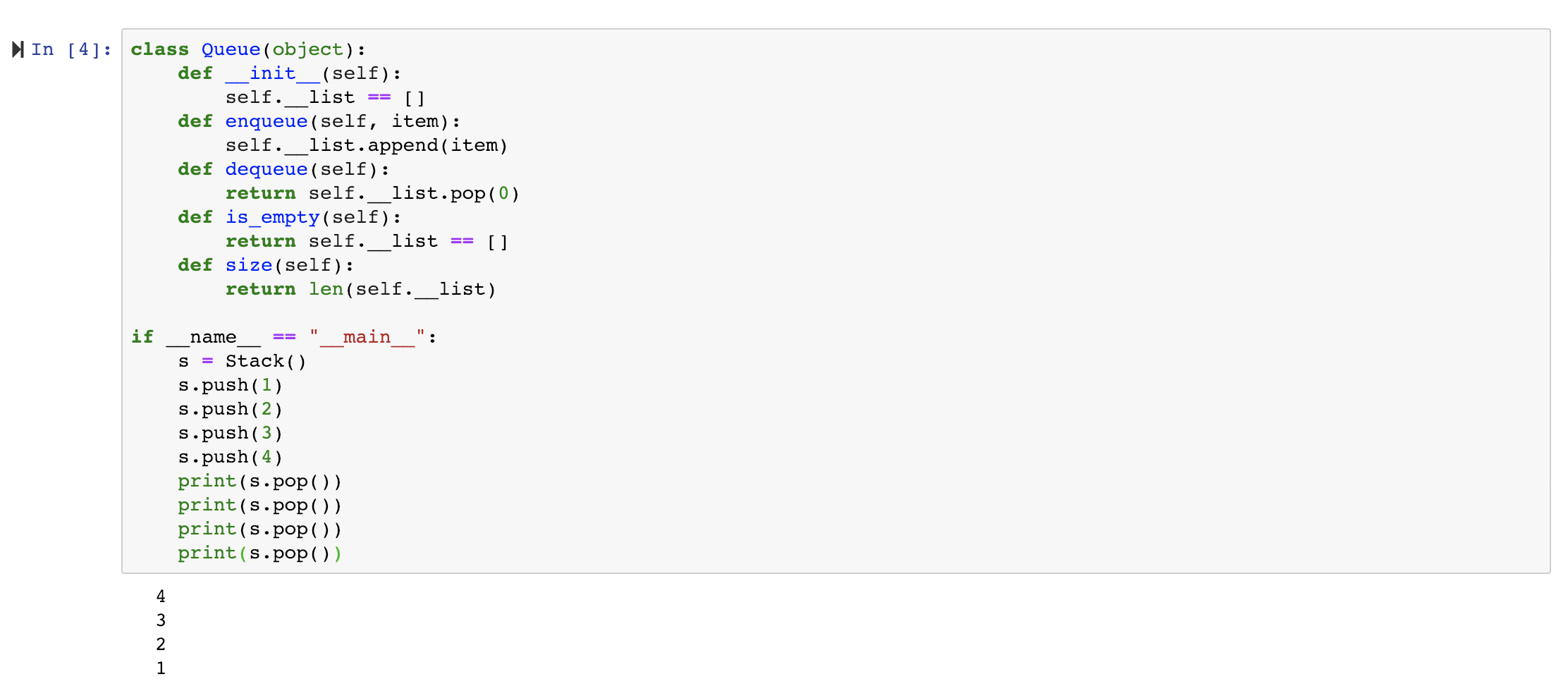Viewport: 1568px width, 691px height.
Task: Click the __init__ method name
Action: [272, 73]
